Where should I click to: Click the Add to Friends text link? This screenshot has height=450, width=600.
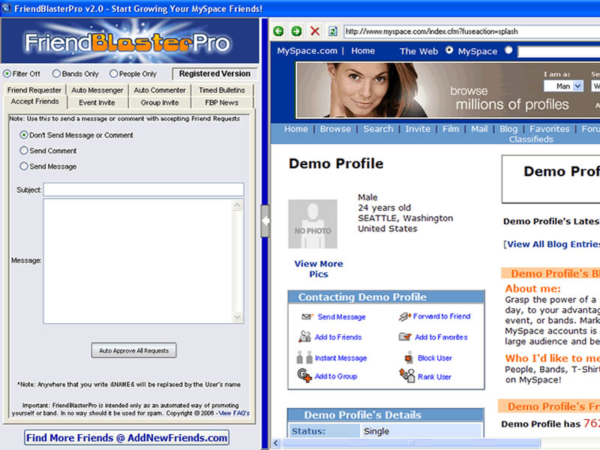pyautogui.click(x=338, y=337)
